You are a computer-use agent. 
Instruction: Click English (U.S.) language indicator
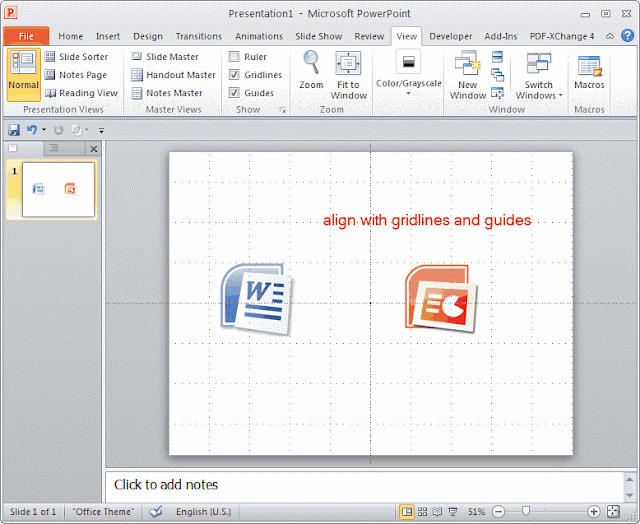(x=203, y=511)
